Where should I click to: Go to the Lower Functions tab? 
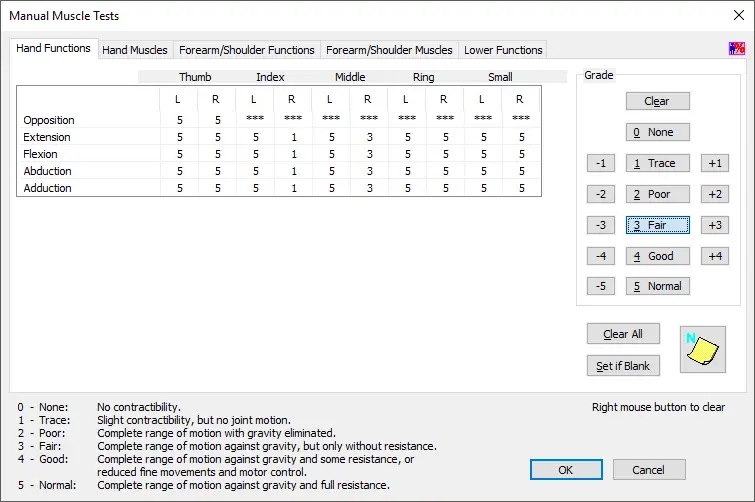[503, 50]
